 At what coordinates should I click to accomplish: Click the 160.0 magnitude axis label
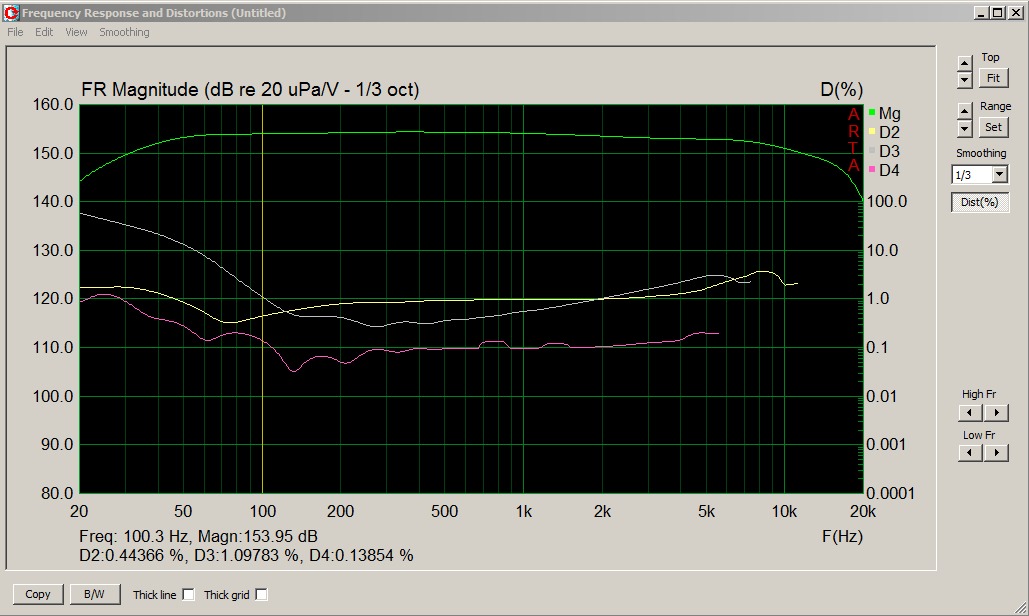pyautogui.click(x=53, y=105)
